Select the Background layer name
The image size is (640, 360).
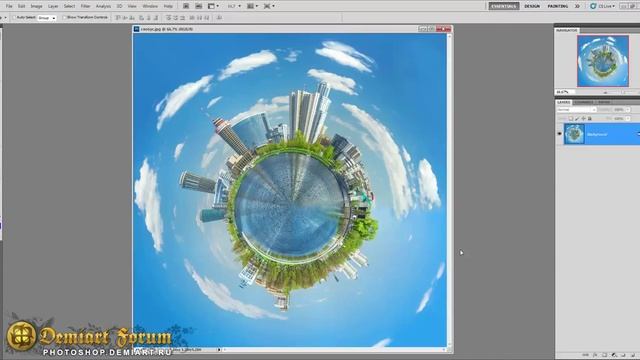(597, 134)
